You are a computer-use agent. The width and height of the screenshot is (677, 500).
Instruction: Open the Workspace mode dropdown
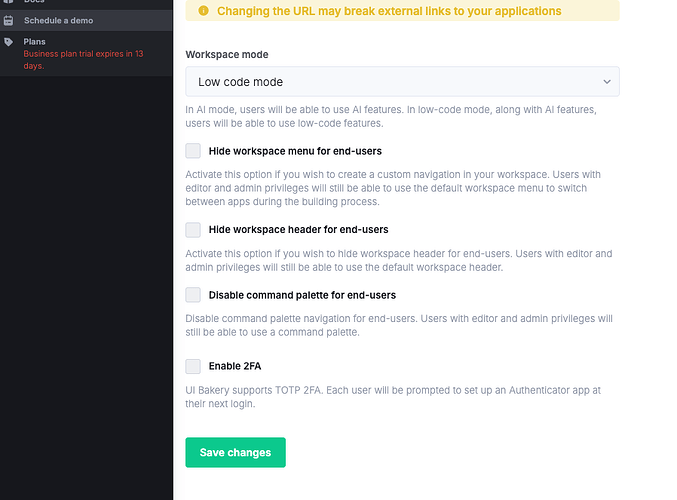click(x=401, y=82)
